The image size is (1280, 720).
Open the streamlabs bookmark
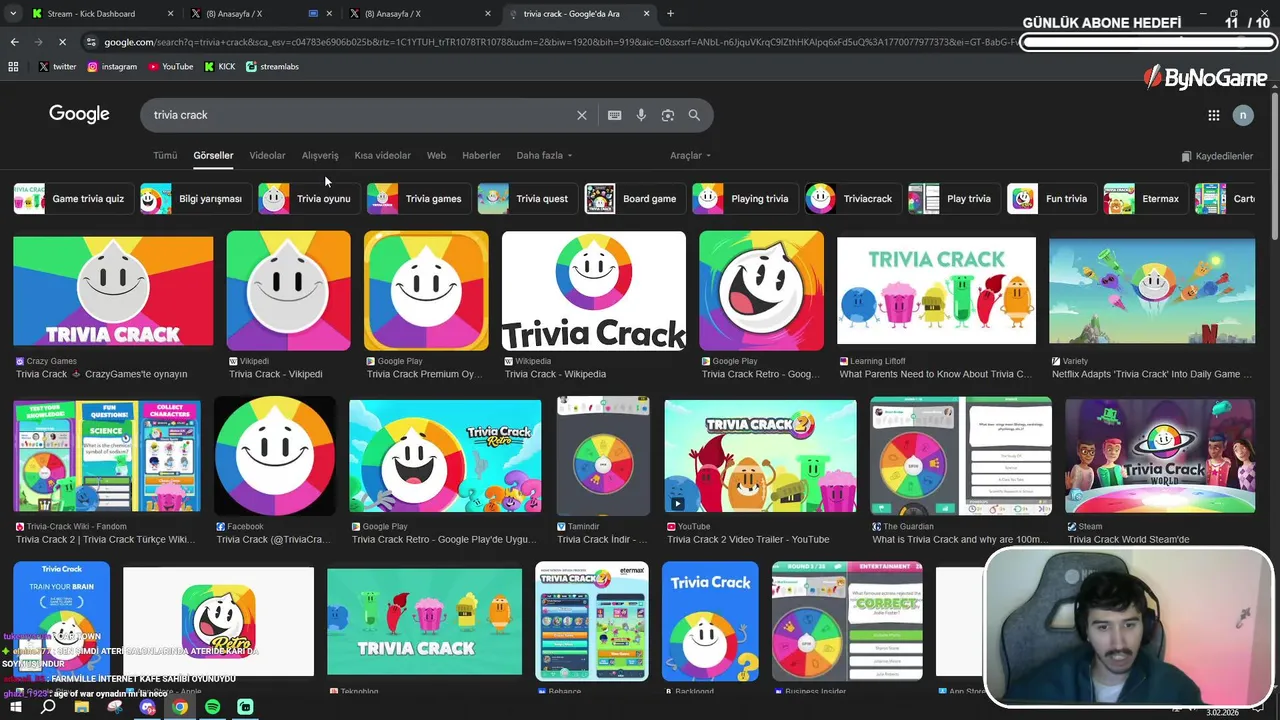[272, 67]
